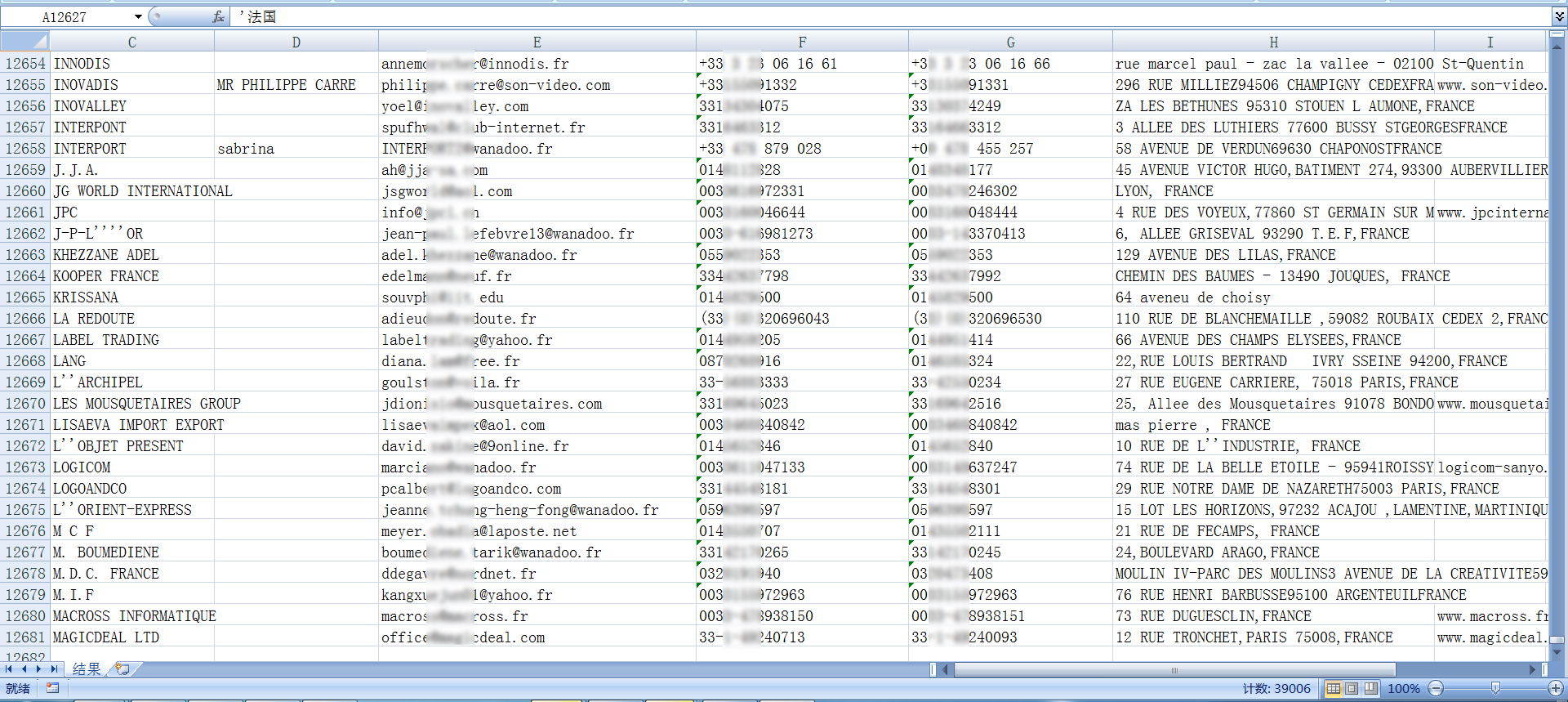Select row 12660 header
The image size is (1568, 702).
[25, 191]
